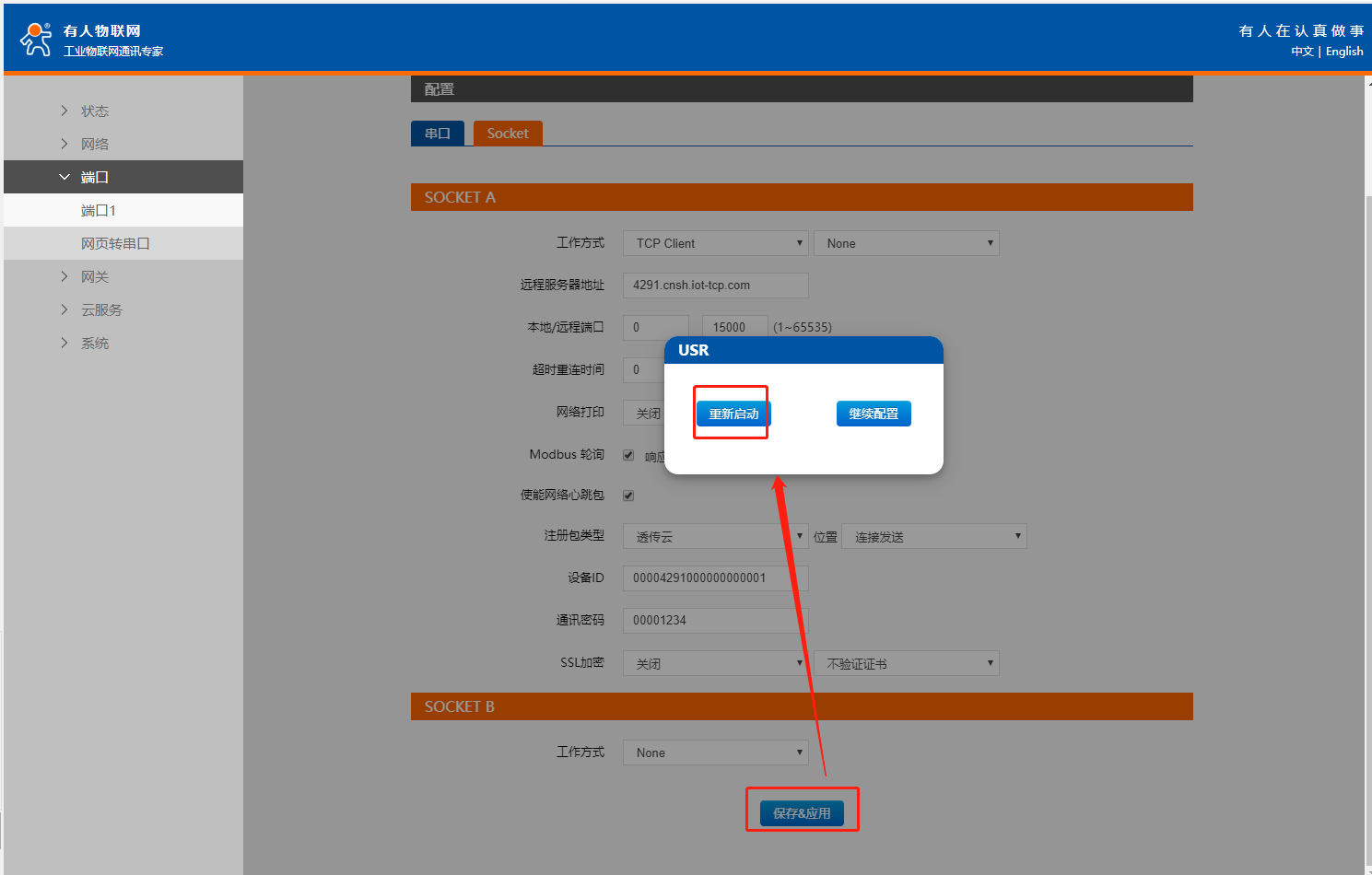Expand the 状态 sidebar menu
This screenshot has height=875, width=1372.
pos(94,111)
